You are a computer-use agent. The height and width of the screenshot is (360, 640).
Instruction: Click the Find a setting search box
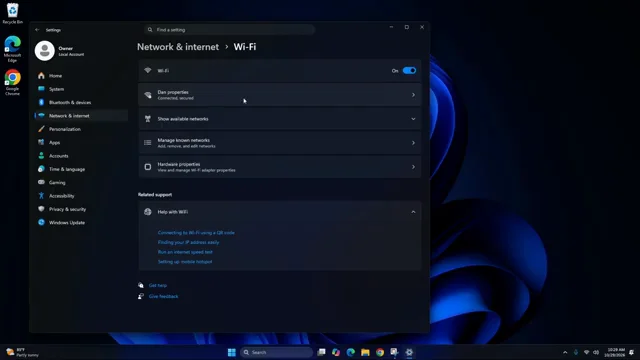(229, 30)
